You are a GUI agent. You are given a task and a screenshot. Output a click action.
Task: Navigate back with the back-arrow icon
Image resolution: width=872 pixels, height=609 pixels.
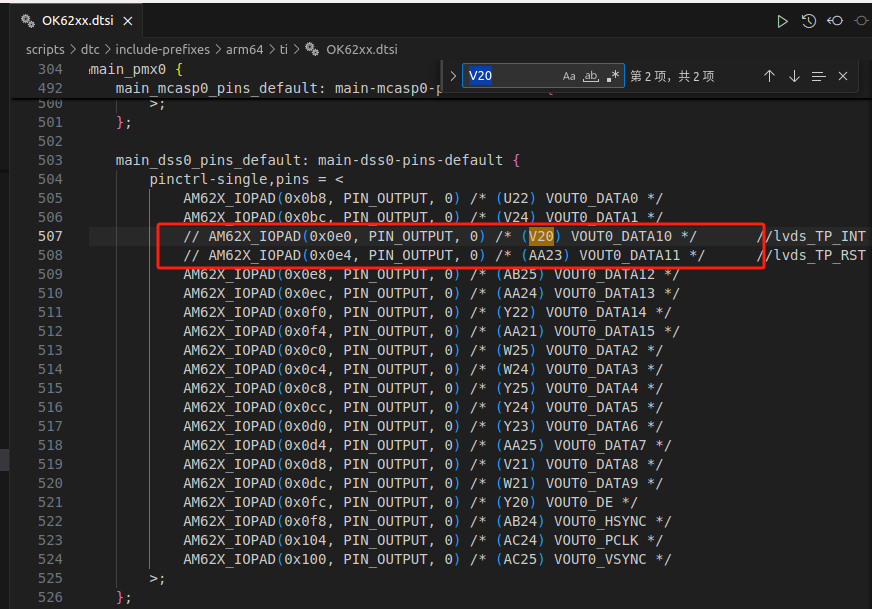click(835, 20)
